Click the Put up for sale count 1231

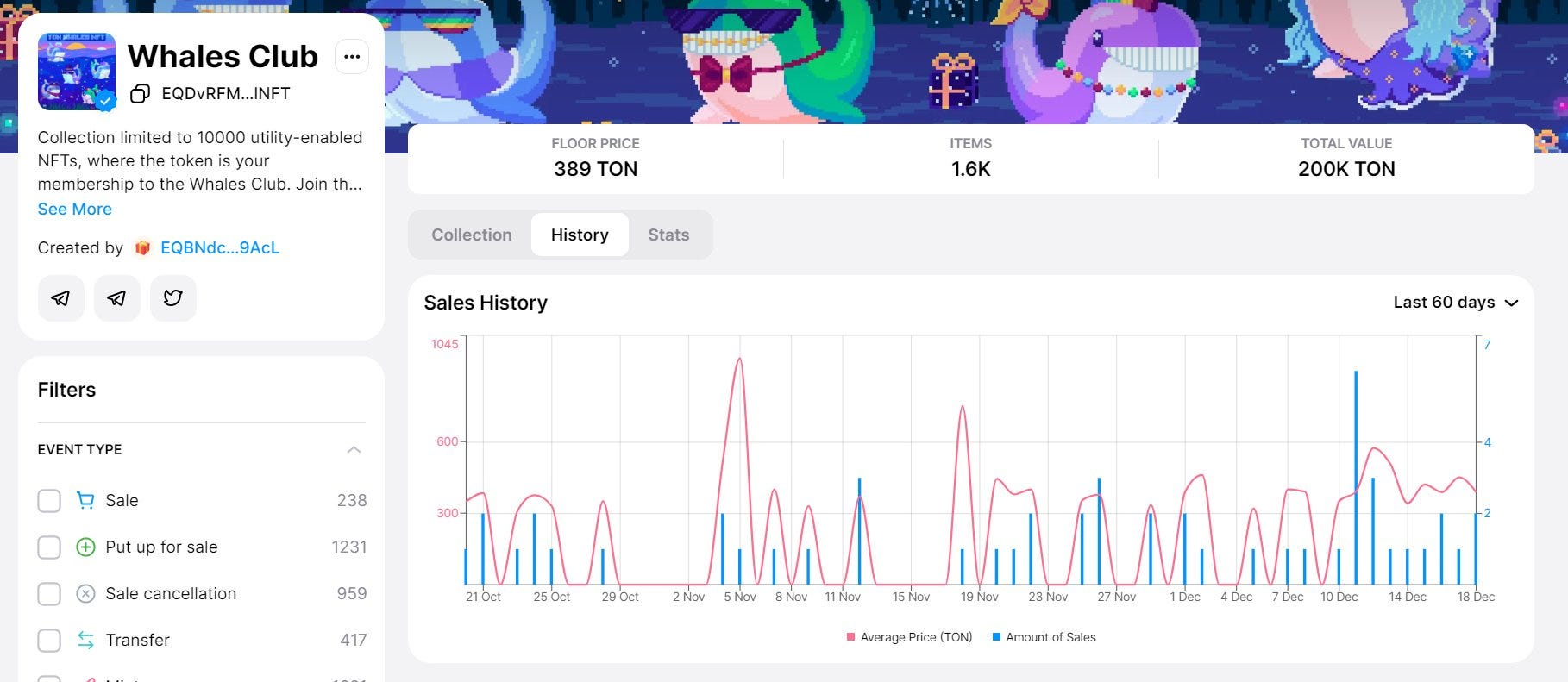pyautogui.click(x=349, y=547)
